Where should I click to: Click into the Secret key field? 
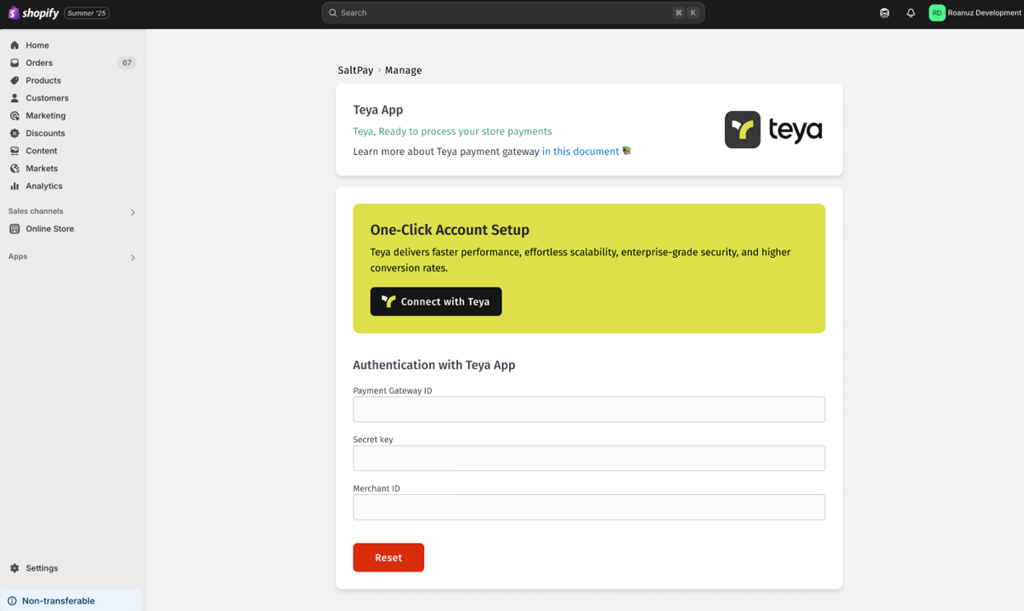(x=588, y=458)
